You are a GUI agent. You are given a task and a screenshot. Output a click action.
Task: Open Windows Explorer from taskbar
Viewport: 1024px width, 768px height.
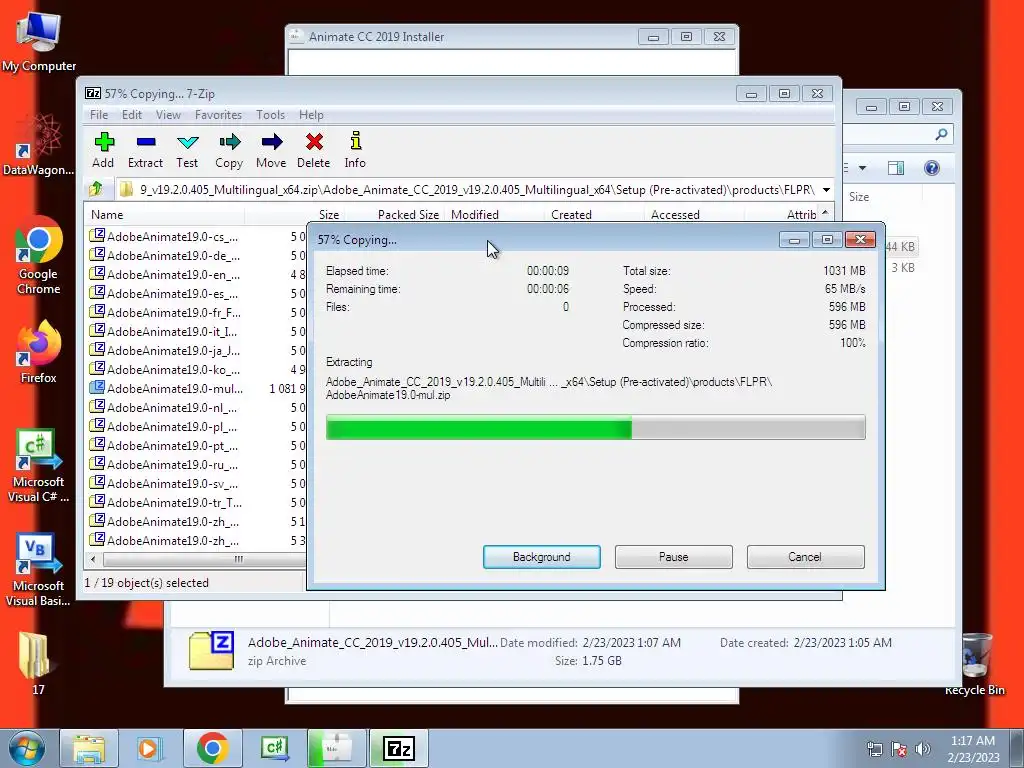click(89, 748)
